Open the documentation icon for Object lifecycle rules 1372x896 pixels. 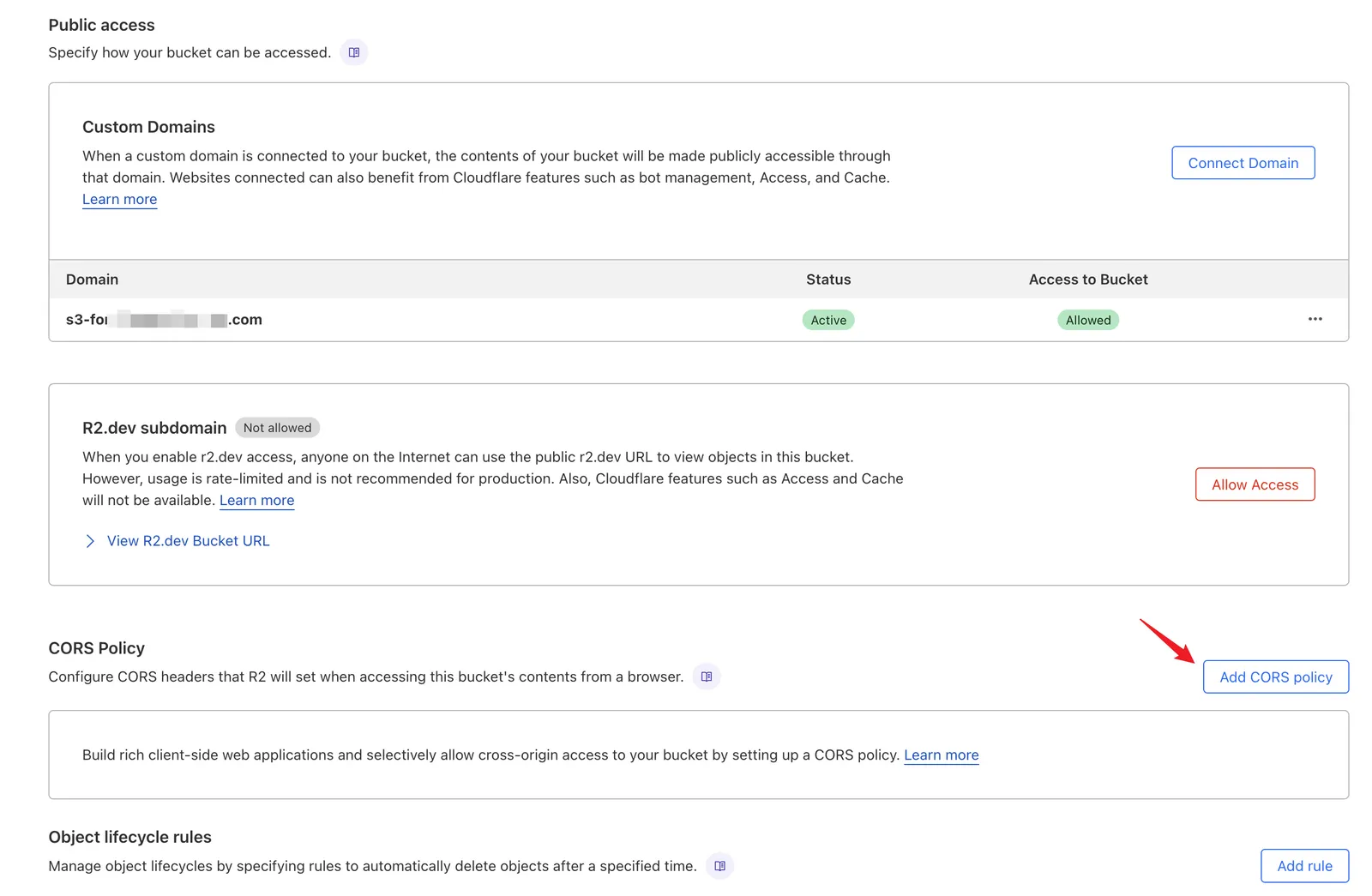point(719,866)
